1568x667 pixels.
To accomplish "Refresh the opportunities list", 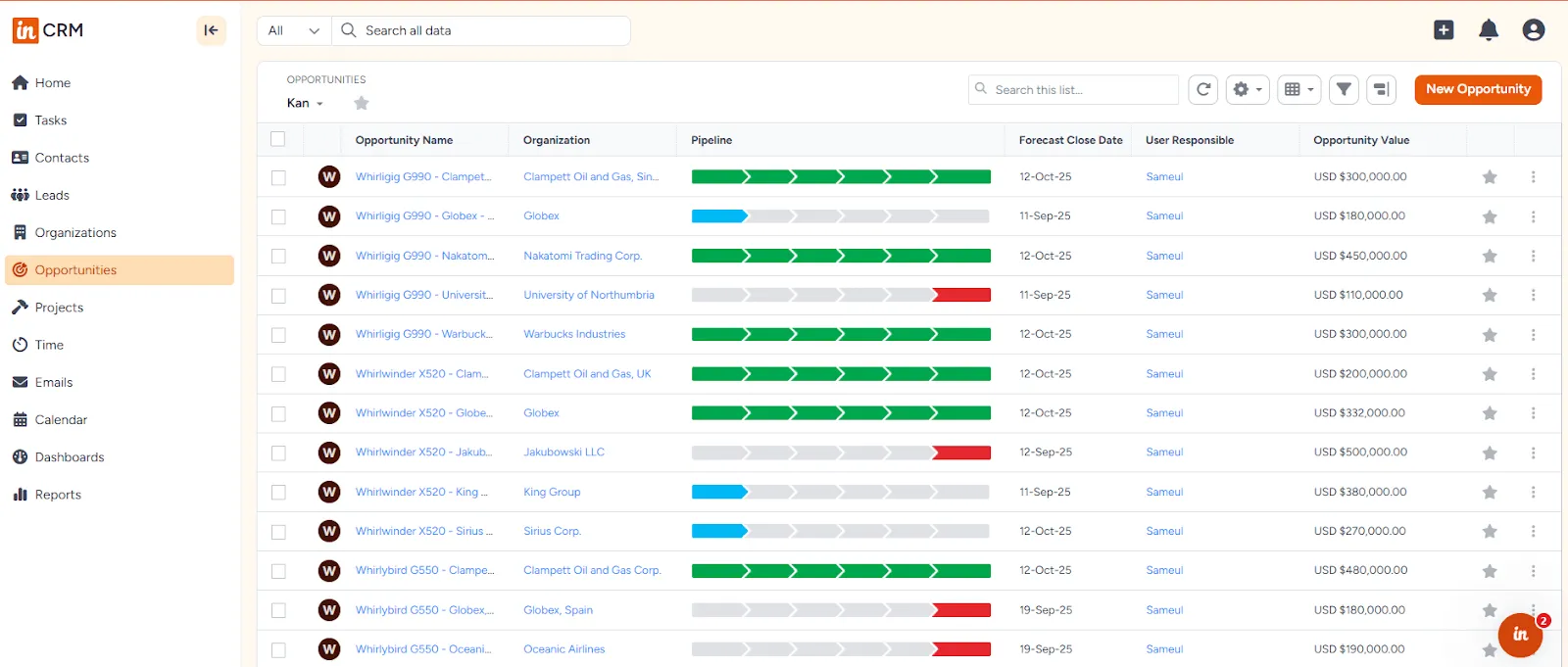I will click(1203, 89).
